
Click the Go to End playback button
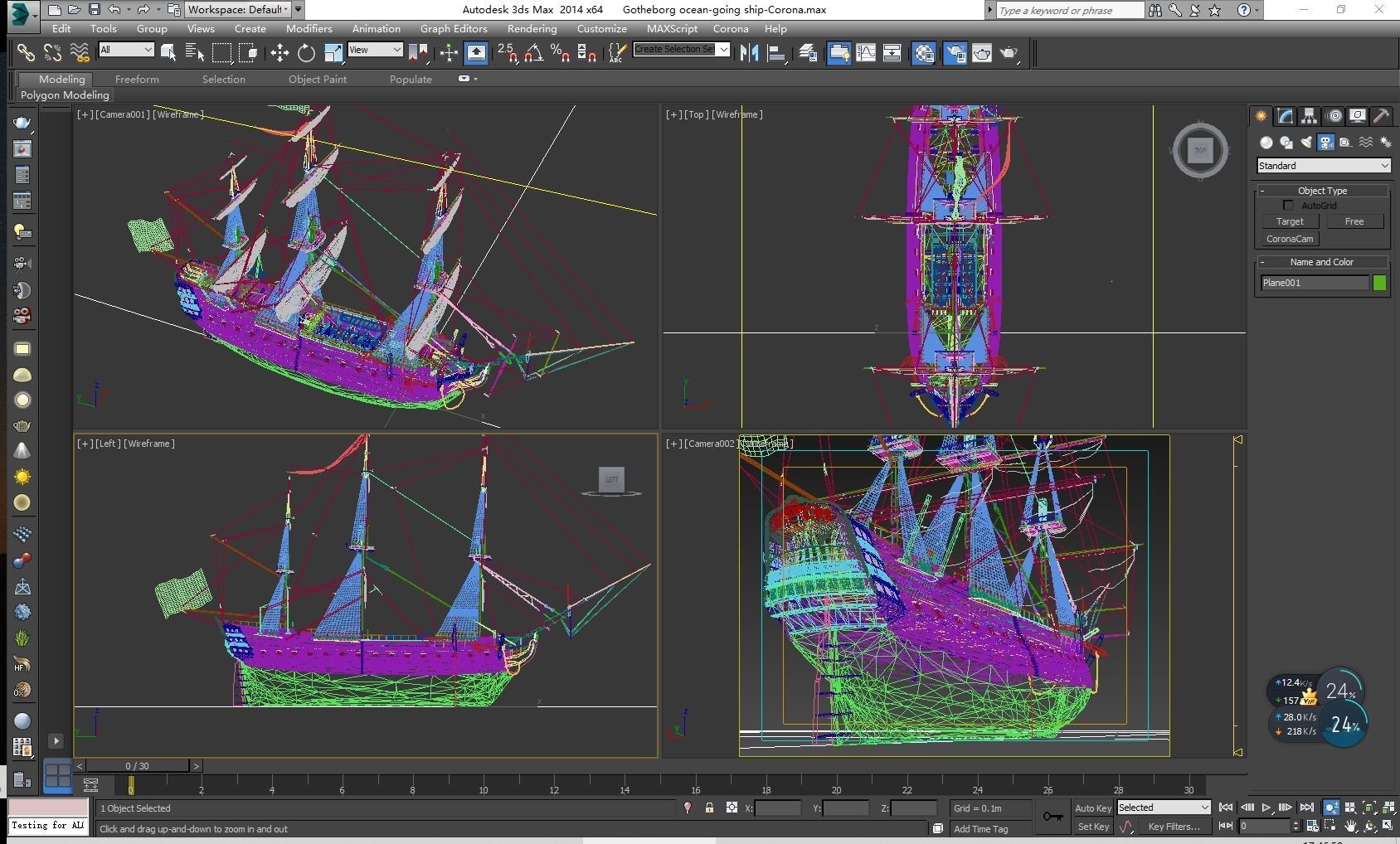pyautogui.click(x=1307, y=808)
